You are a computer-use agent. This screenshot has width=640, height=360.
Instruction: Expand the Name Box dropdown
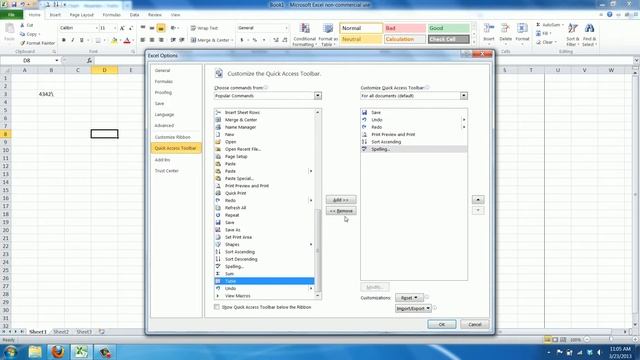point(57,60)
